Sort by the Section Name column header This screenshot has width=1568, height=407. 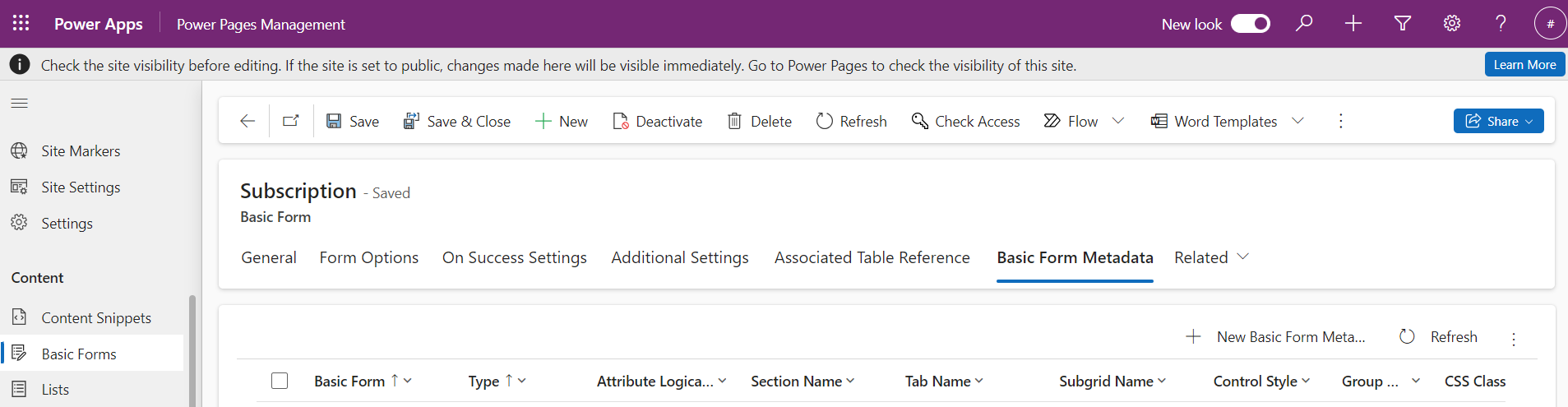click(x=796, y=381)
